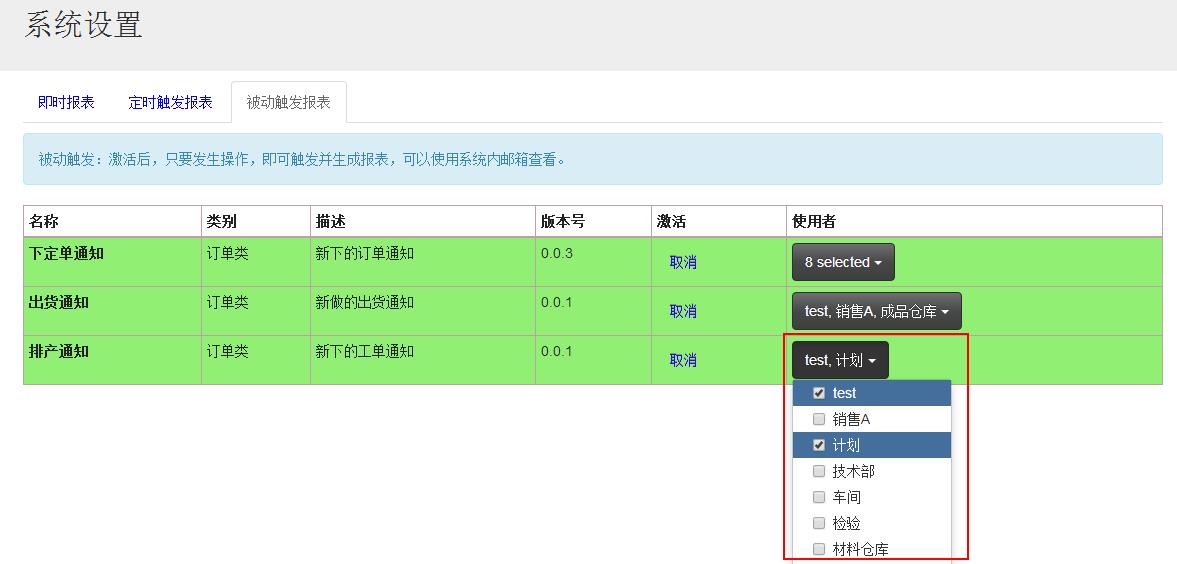The width and height of the screenshot is (1177, 564).
Task: Uncheck the 'test' user checkbox
Action: [x=819, y=394]
